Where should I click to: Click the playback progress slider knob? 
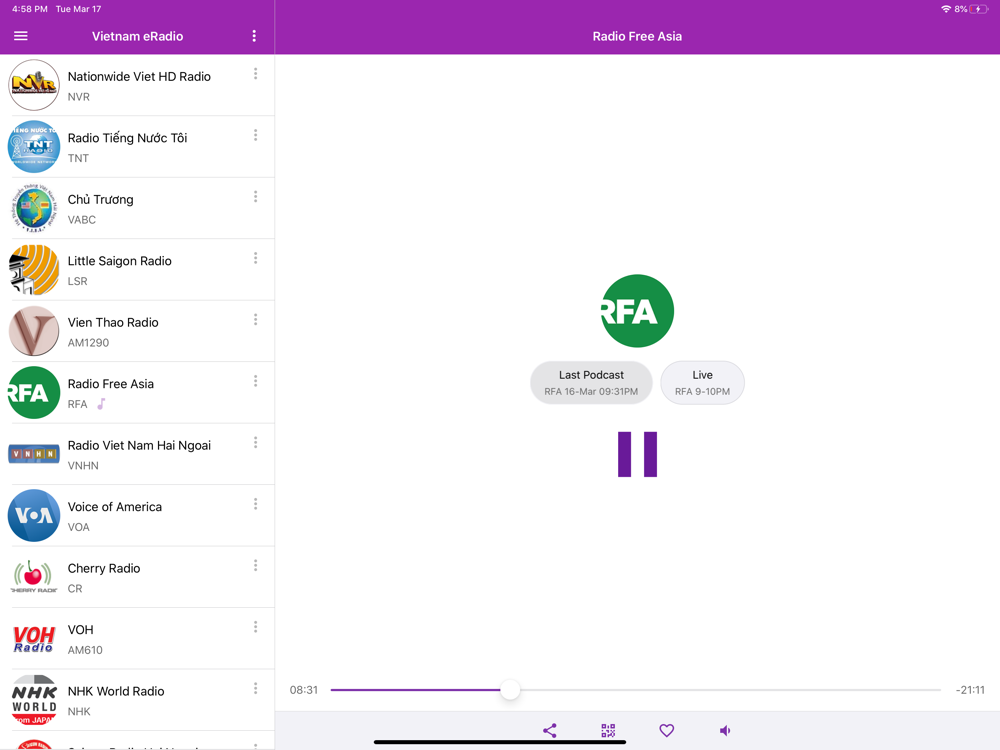point(510,689)
